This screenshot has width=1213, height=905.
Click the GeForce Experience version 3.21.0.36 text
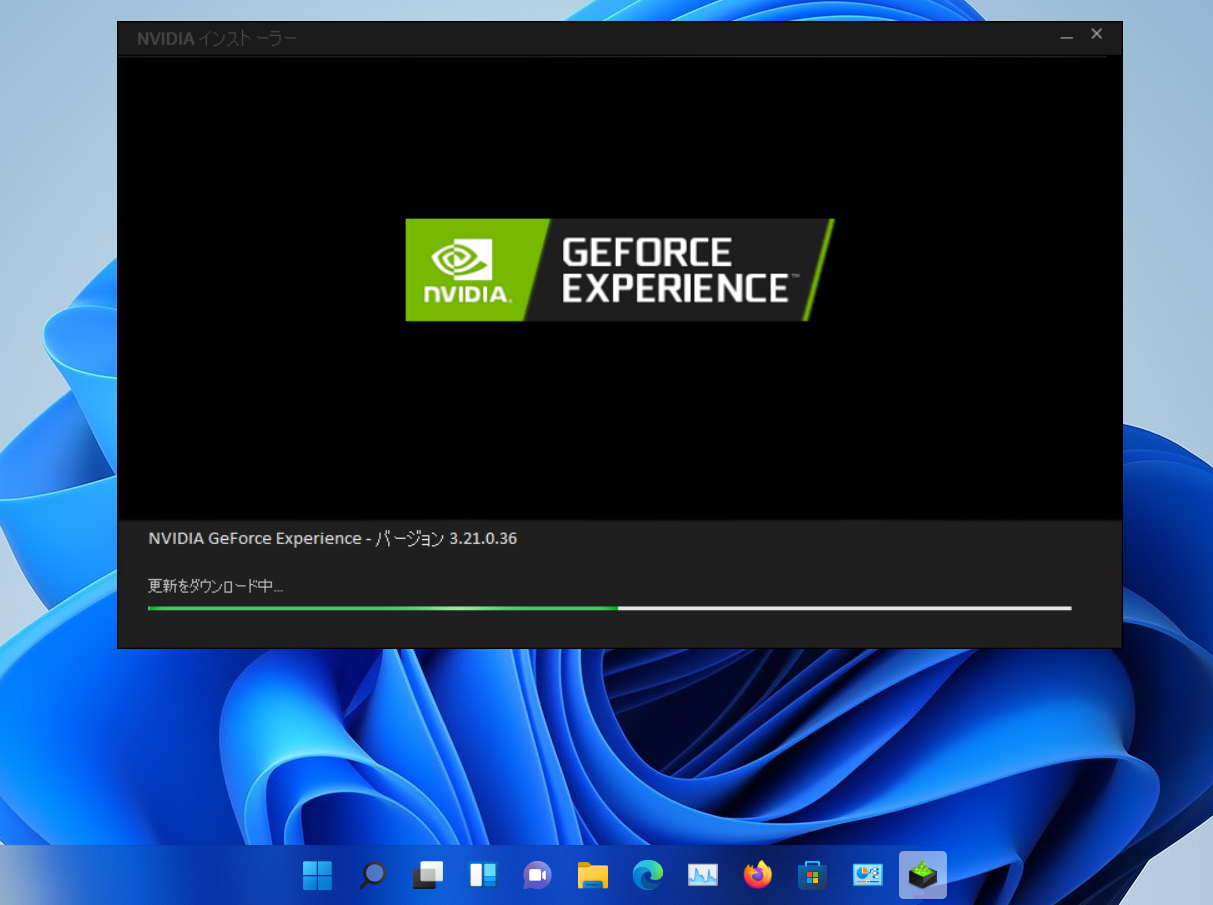click(x=333, y=538)
